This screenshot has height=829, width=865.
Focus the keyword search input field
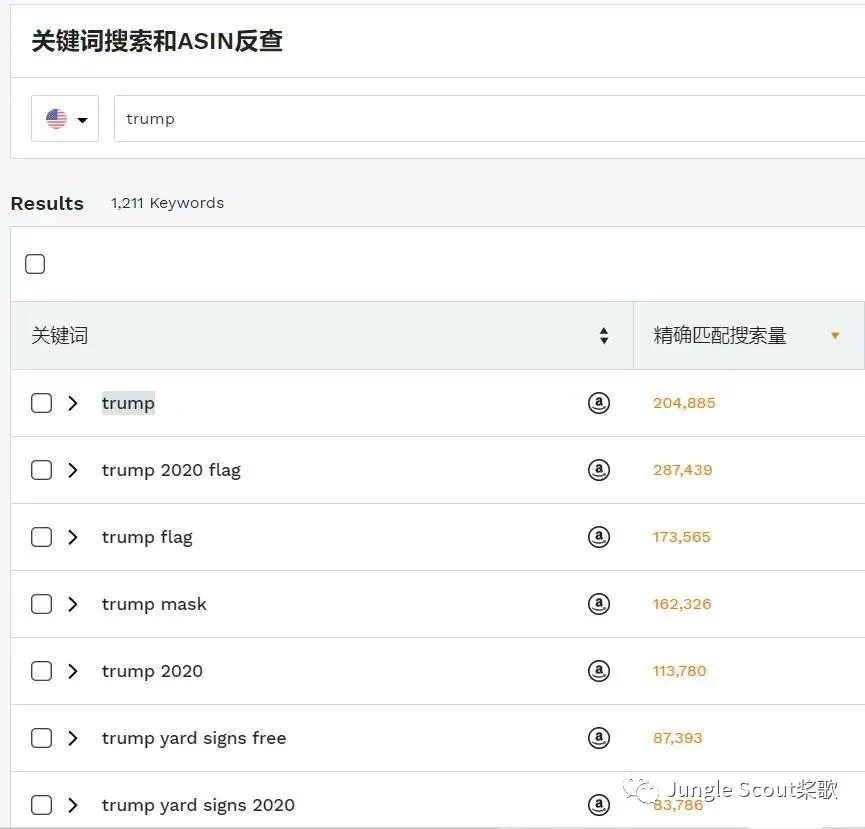(489, 119)
